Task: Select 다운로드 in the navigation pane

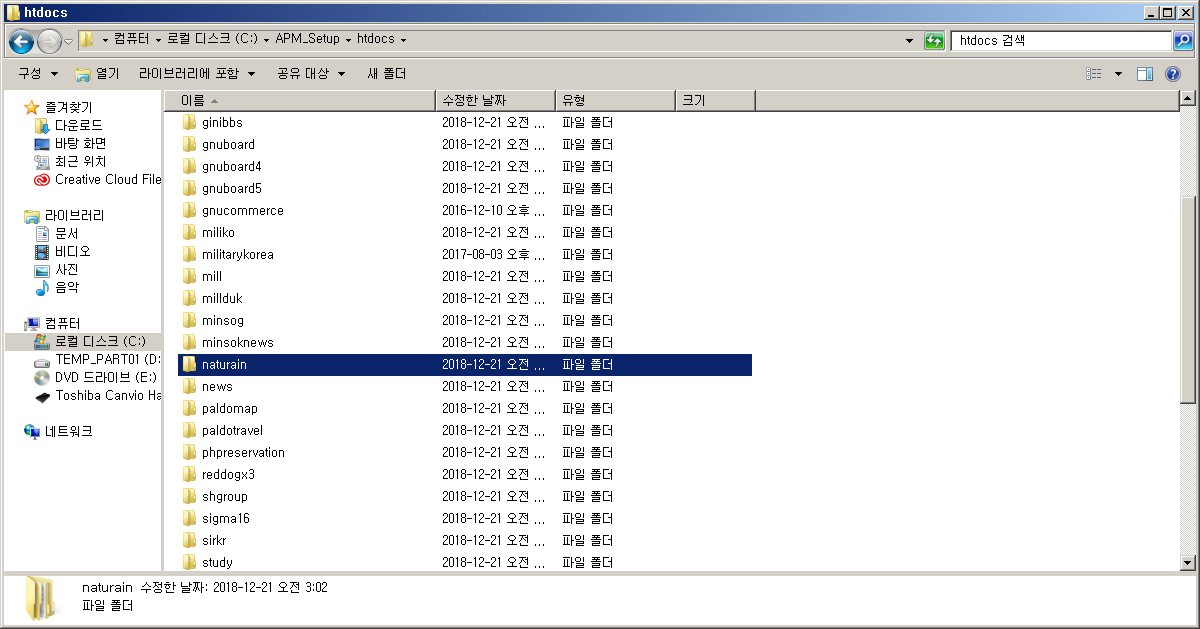Action: click(78, 125)
